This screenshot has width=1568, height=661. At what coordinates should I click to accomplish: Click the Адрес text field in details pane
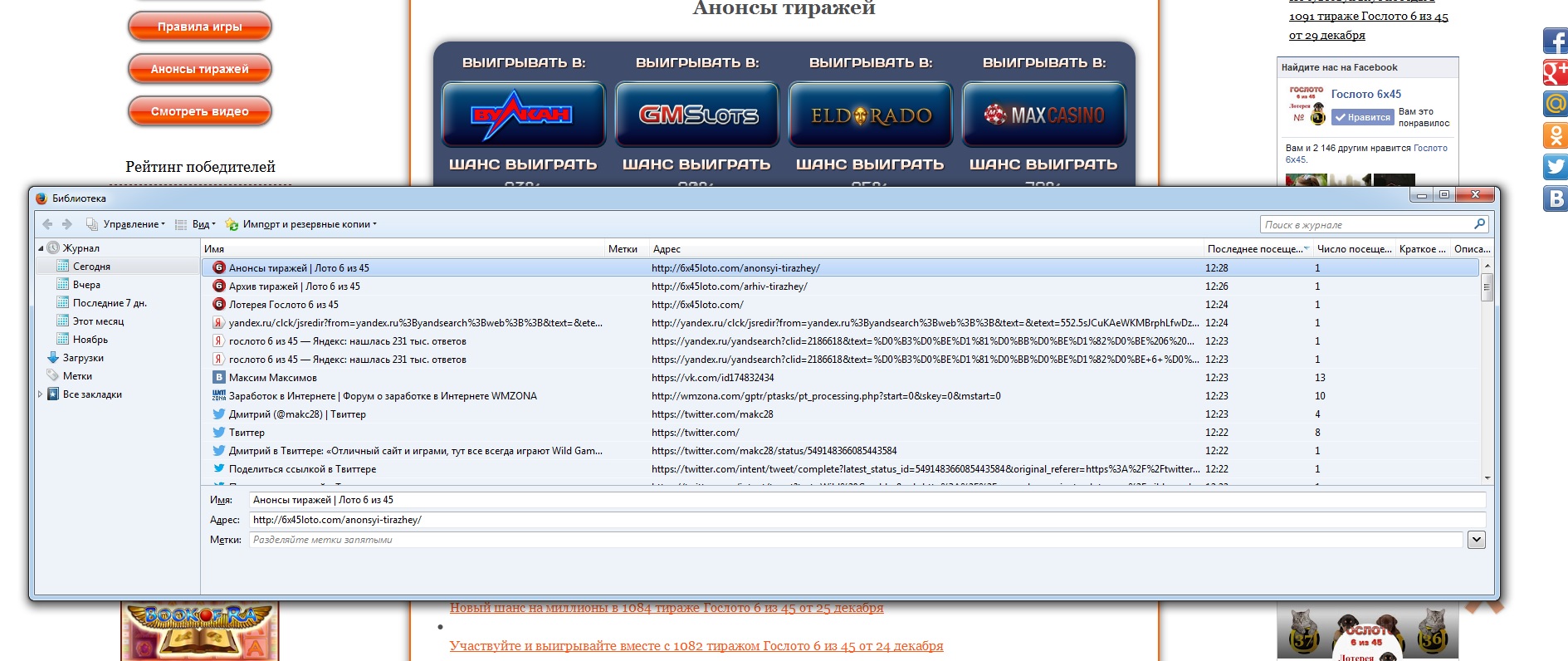click(x=867, y=520)
